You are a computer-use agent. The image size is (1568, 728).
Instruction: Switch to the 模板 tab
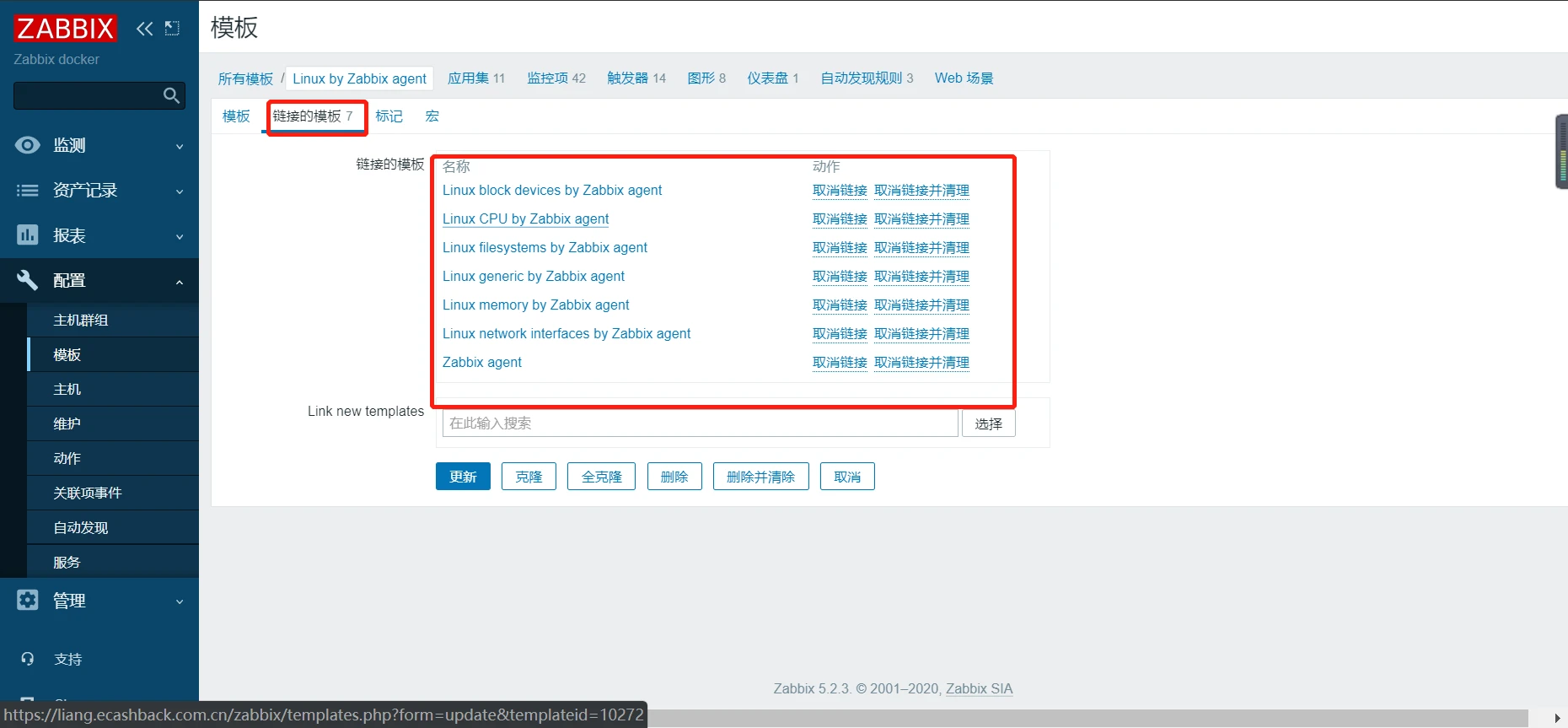(236, 116)
